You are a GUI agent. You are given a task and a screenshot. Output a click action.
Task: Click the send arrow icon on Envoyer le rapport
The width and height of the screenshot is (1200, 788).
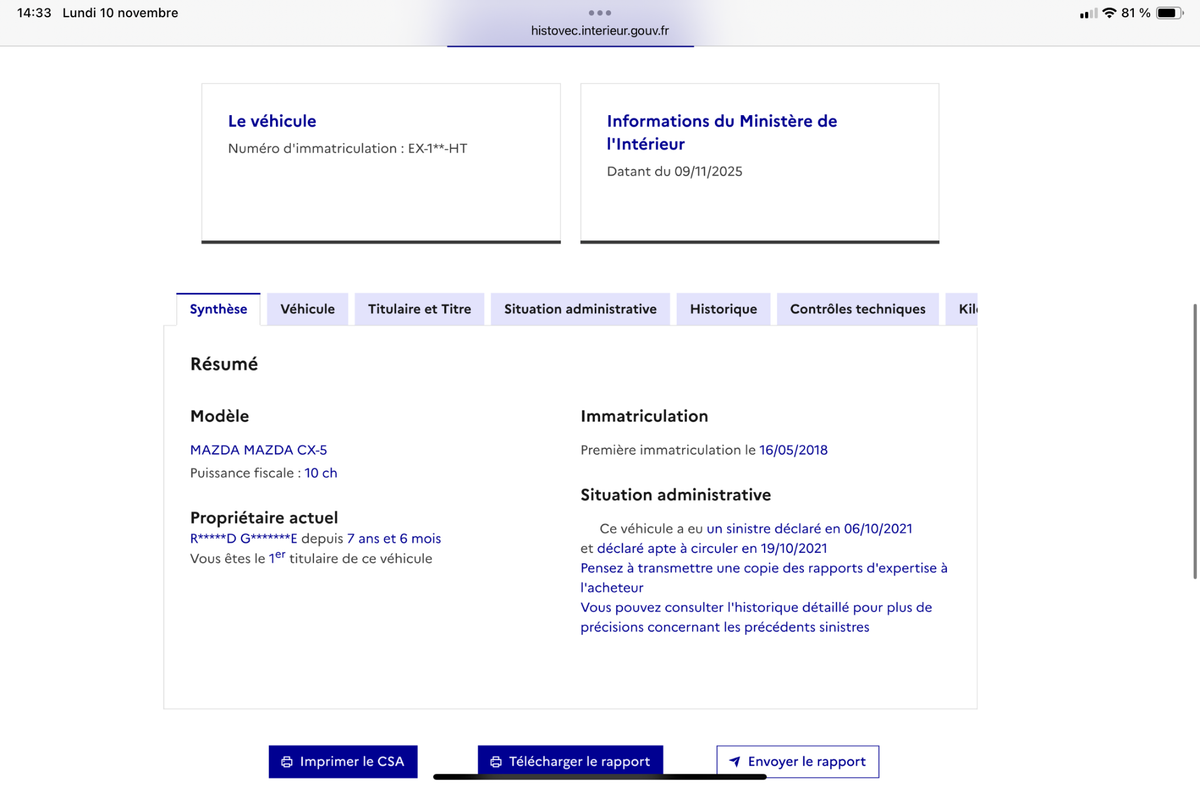click(735, 762)
